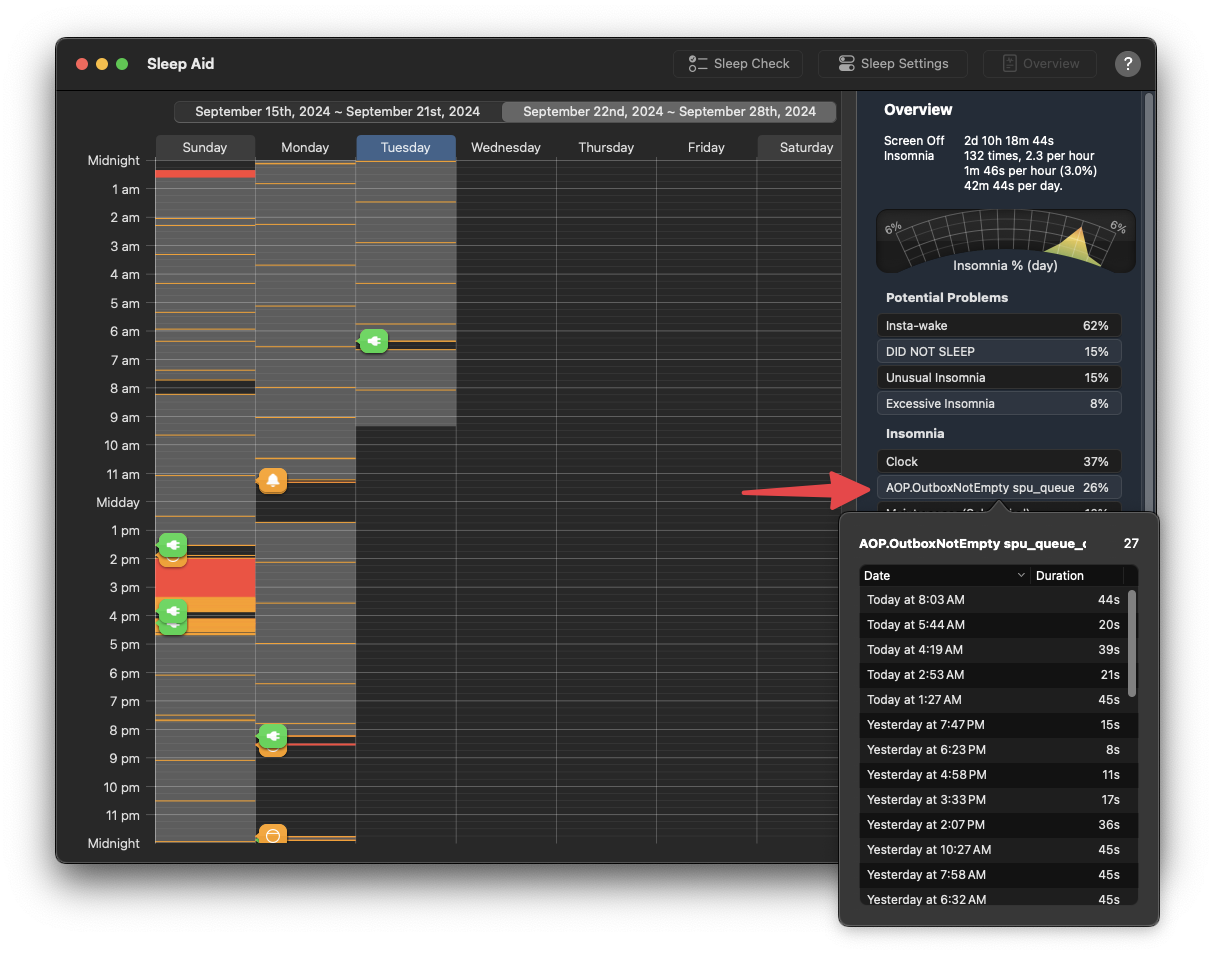The width and height of the screenshot is (1212, 966).
Task: Select the Today at 2:53 AM entry
Action: click(x=992, y=675)
